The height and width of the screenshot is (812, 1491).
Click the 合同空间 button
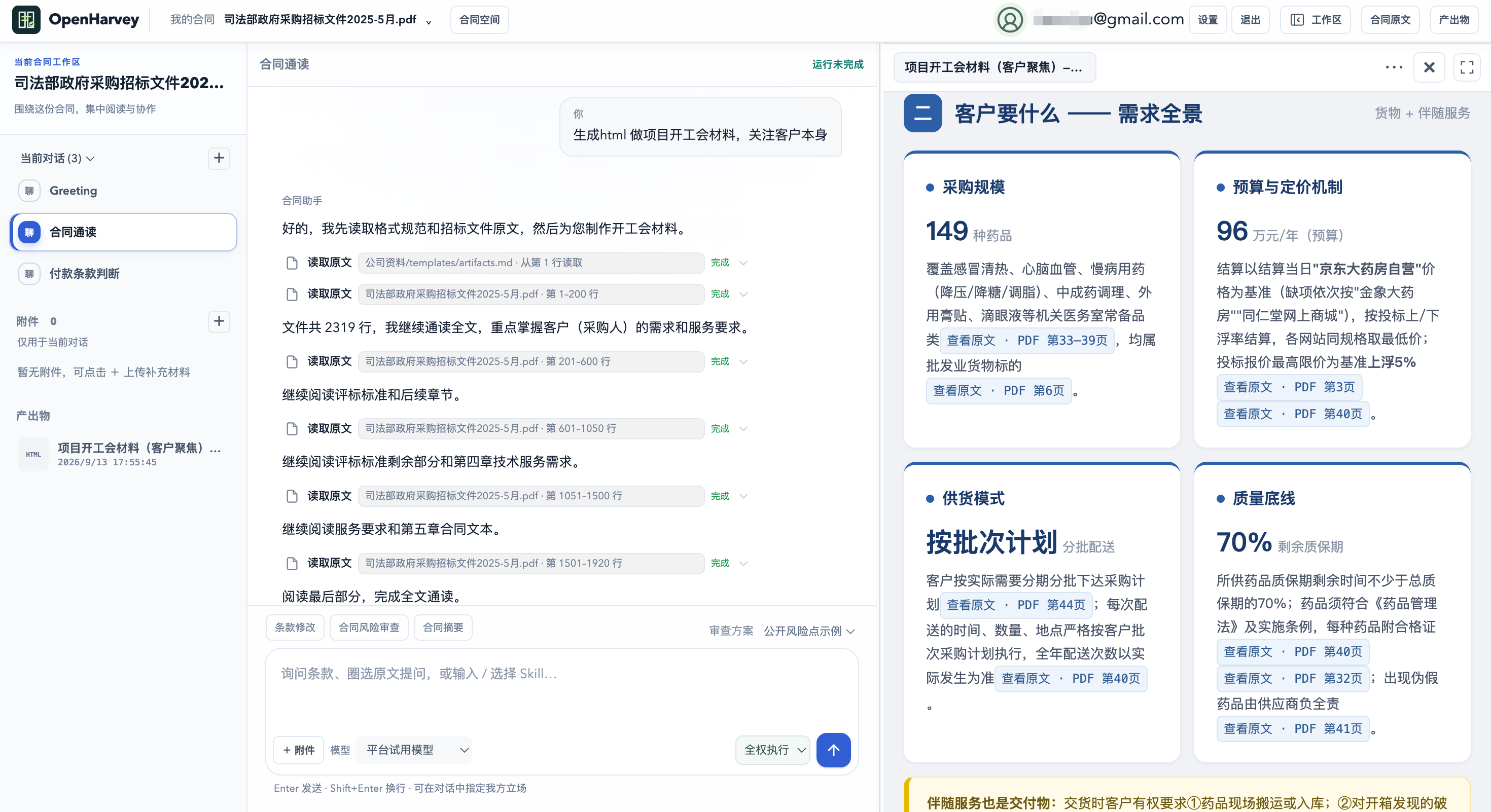pos(479,20)
